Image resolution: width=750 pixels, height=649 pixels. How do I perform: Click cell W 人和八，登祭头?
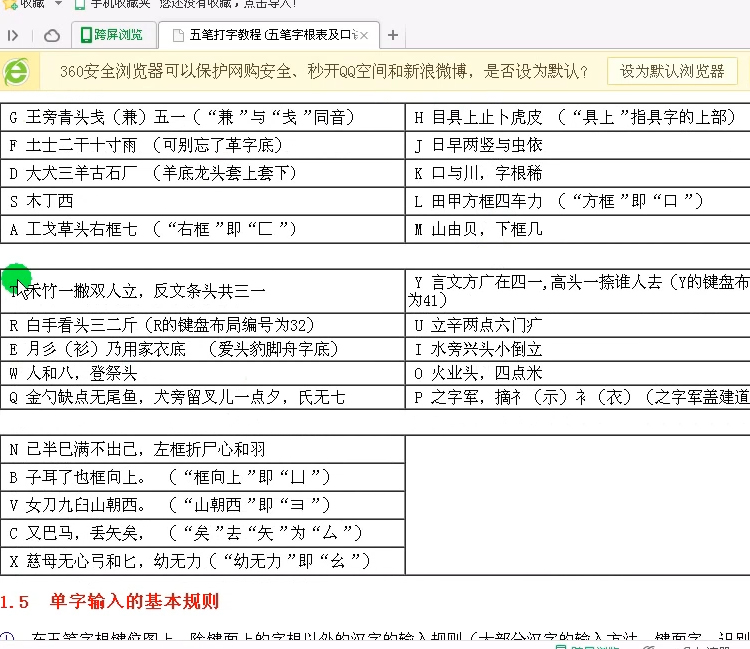[x=202, y=373]
